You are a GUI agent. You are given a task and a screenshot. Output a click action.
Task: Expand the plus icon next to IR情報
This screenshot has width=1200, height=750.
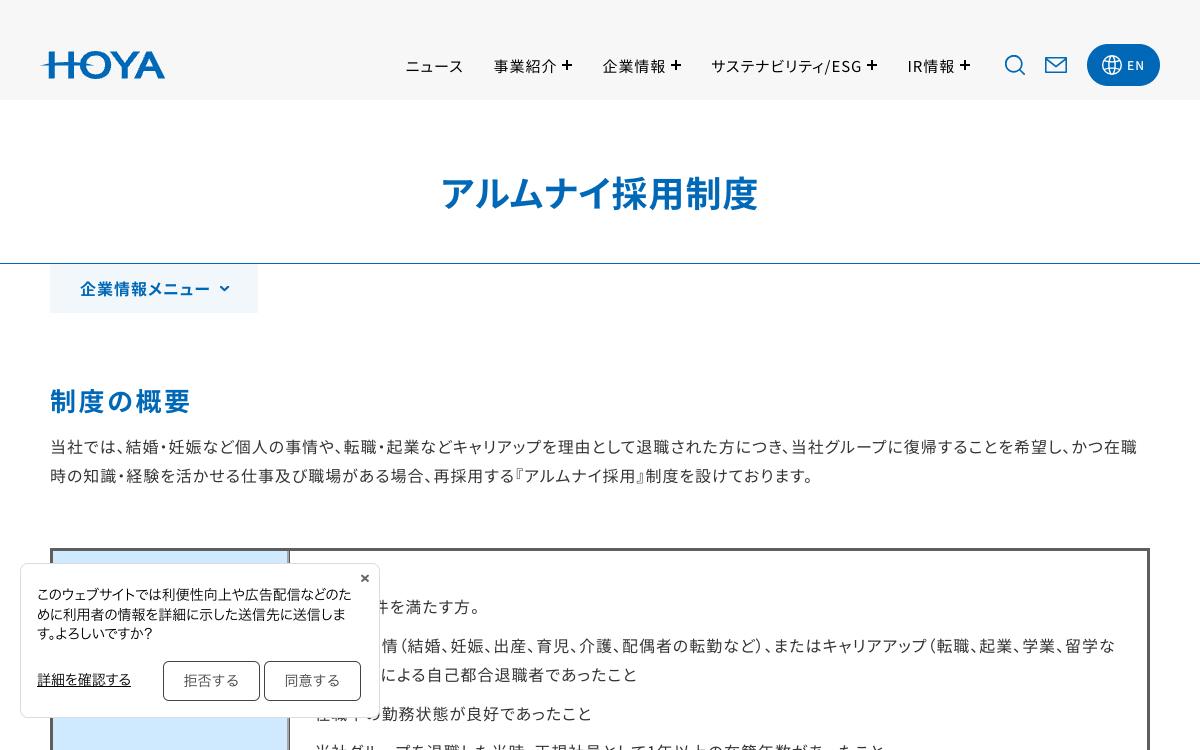pyautogui.click(x=965, y=65)
